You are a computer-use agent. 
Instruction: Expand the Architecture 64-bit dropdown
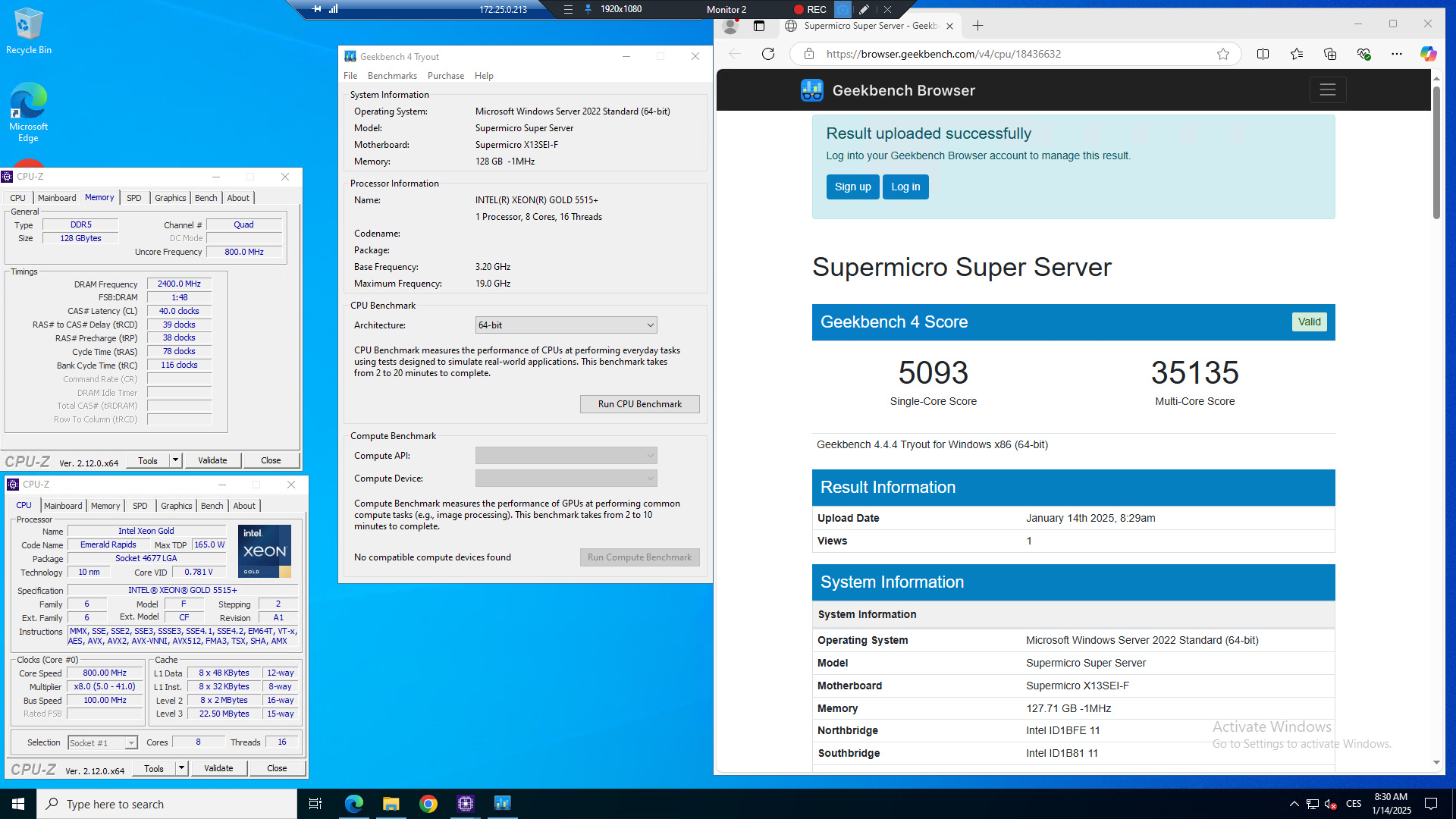pyautogui.click(x=566, y=325)
